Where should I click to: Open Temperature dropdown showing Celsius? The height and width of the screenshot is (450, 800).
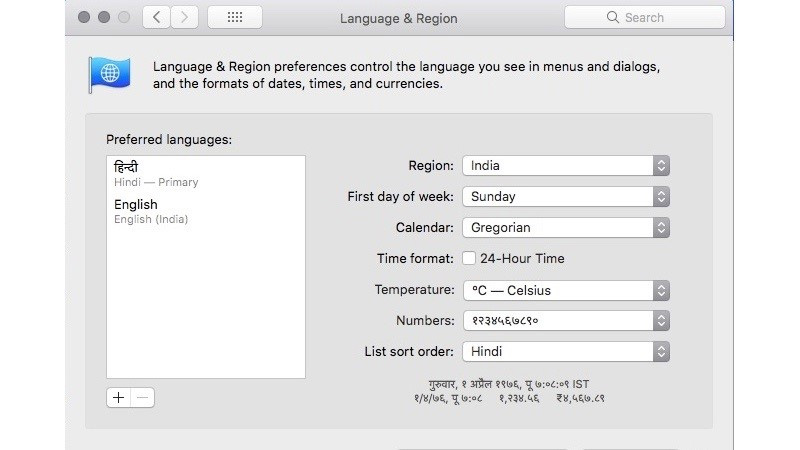point(565,290)
